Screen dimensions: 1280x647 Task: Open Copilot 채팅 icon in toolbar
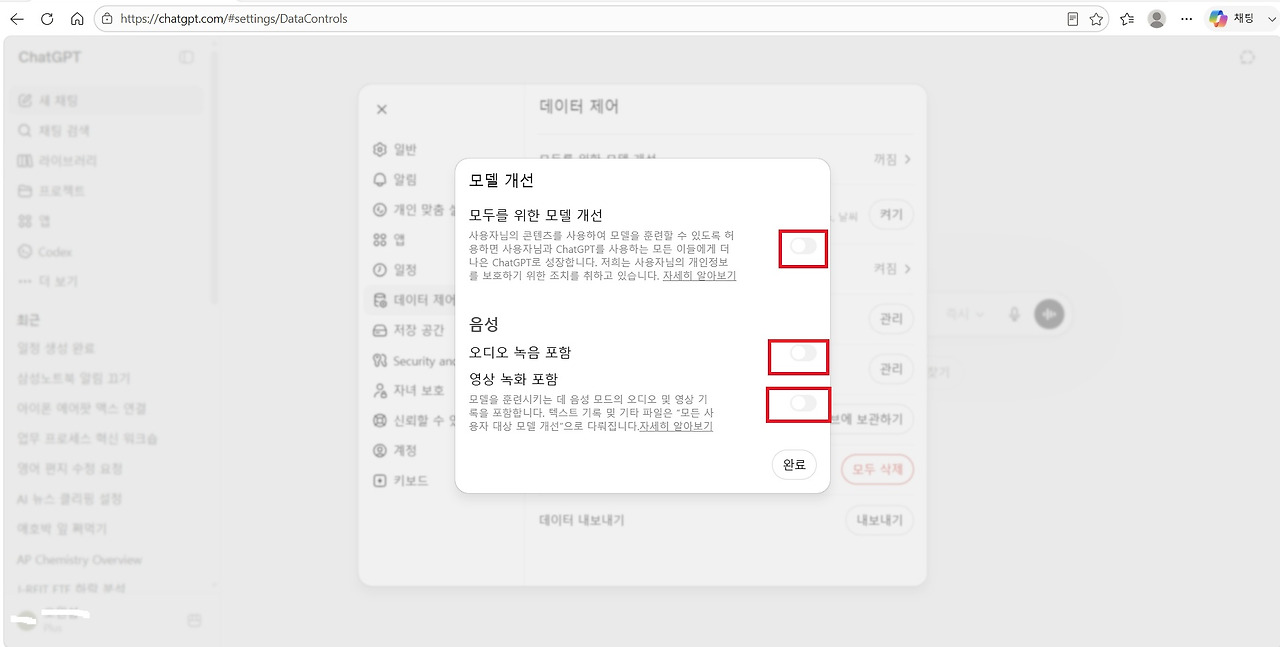coord(1231,19)
